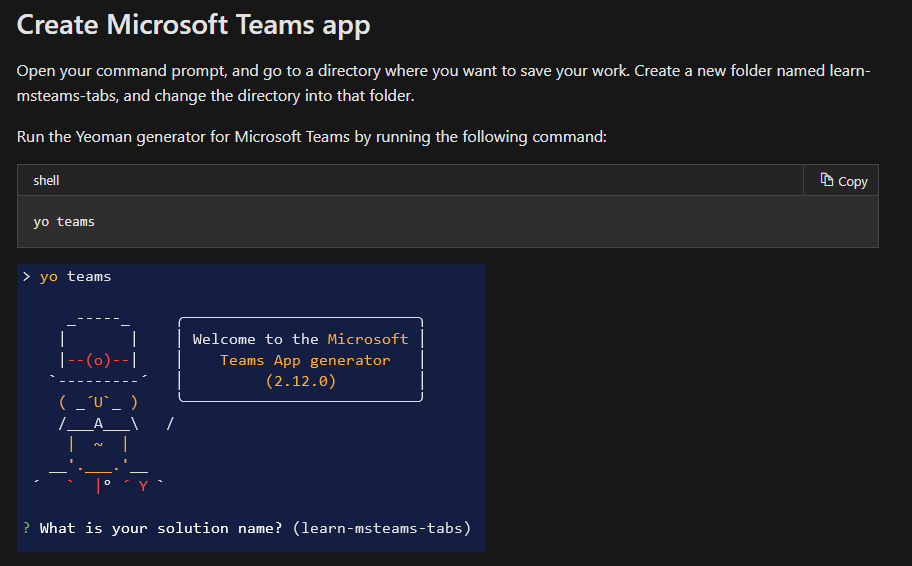Click the 'Create Microsoft Teams app' heading
Screen dimensions: 912x566
[x=193, y=26]
